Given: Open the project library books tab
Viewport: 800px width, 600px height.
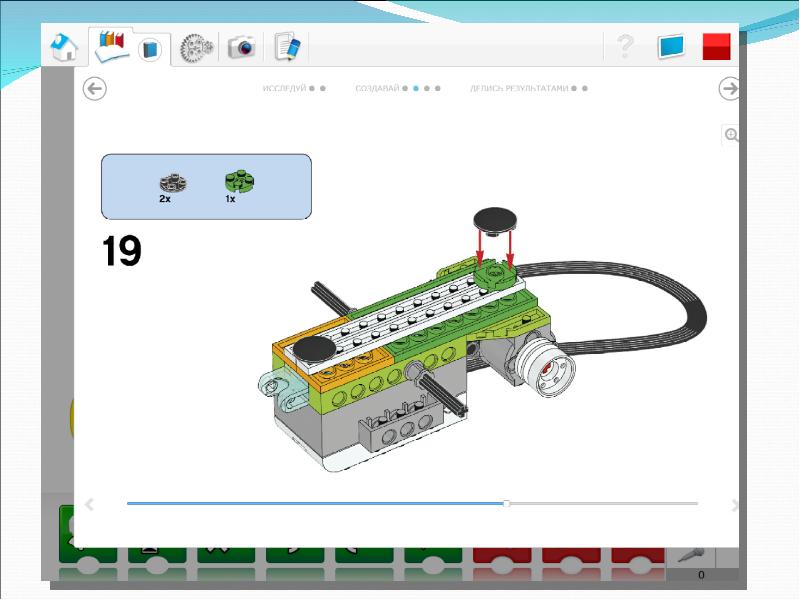Looking at the screenshot, I should tap(112, 46).
